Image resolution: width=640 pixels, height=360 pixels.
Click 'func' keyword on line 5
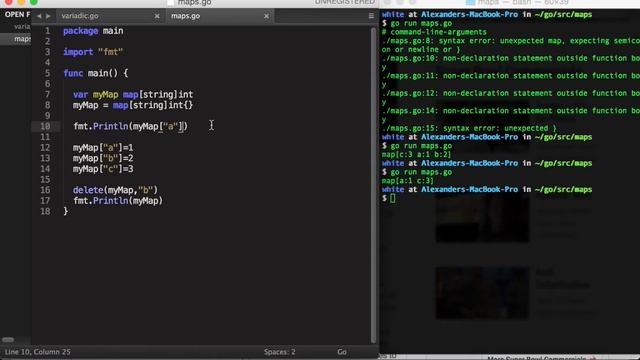tap(73, 73)
